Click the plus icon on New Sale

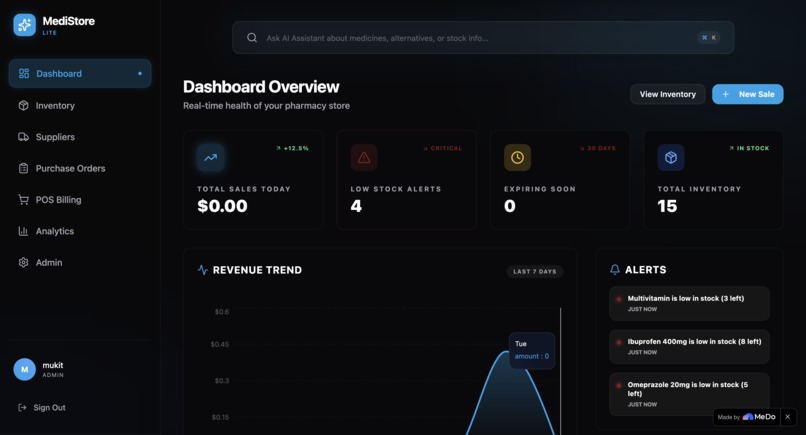[725, 94]
